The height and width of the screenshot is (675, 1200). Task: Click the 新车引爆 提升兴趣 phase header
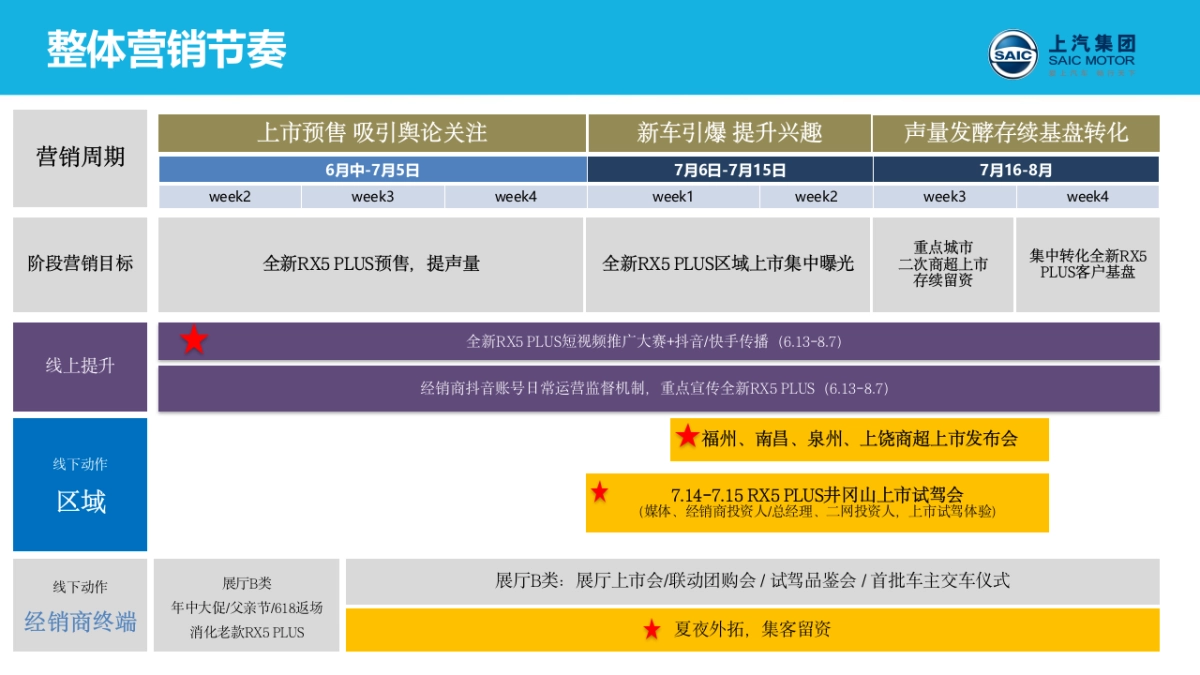pyautogui.click(x=728, y=133)
